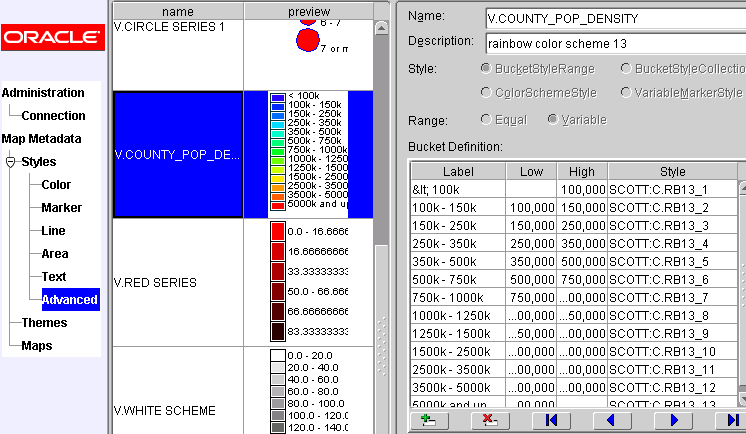Screen dimensions: 746x434
Task: Open the Themes tree item
Action: click(x=44, y=323)
